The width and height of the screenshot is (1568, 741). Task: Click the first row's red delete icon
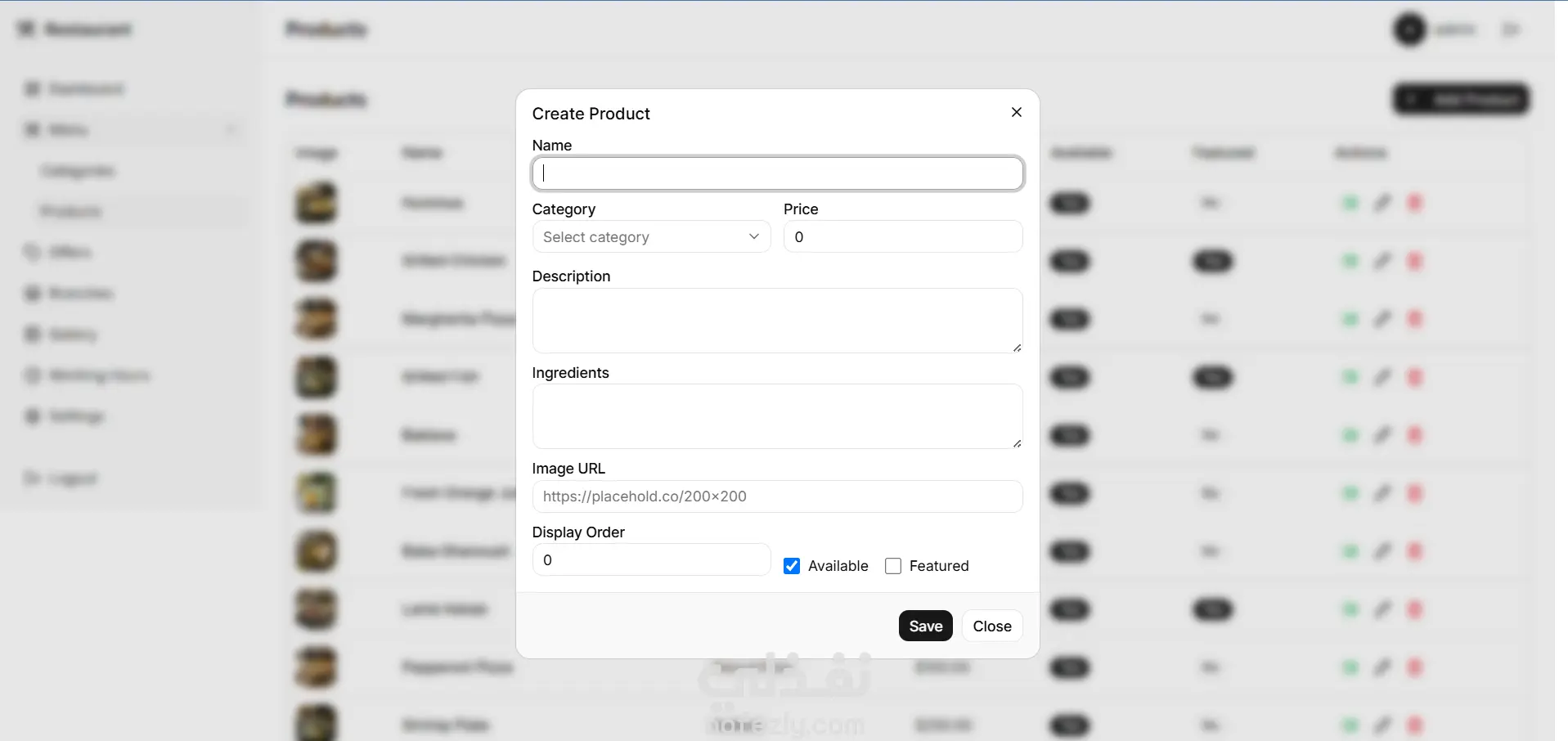click(1415, 203)
